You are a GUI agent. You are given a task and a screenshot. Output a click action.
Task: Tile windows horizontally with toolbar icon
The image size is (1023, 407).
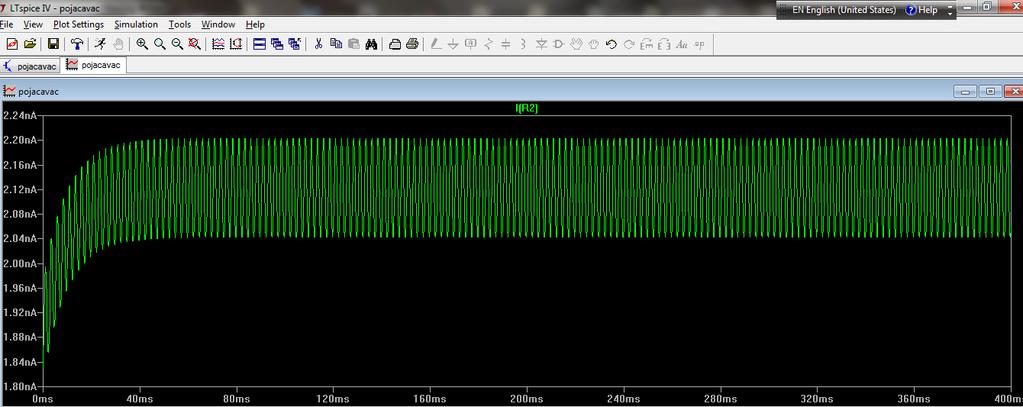coord(259,44)
